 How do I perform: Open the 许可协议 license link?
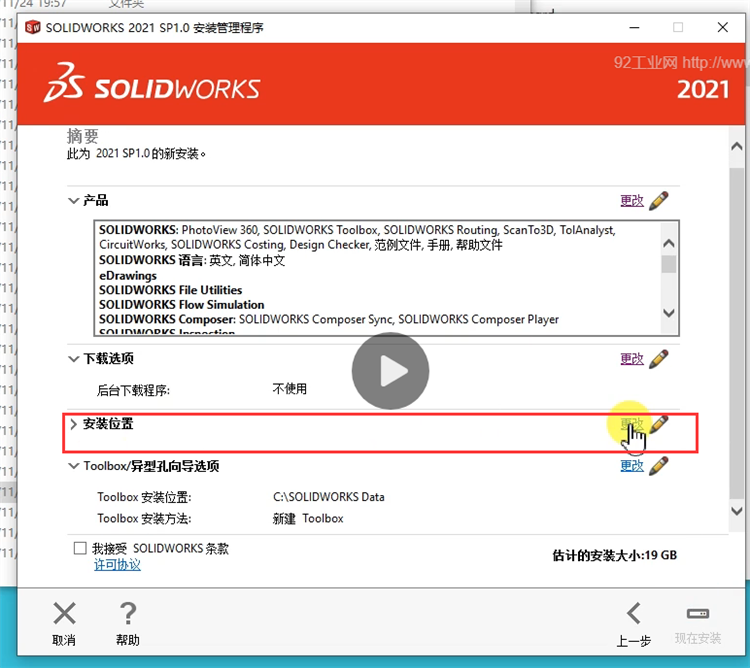(117, 565)
